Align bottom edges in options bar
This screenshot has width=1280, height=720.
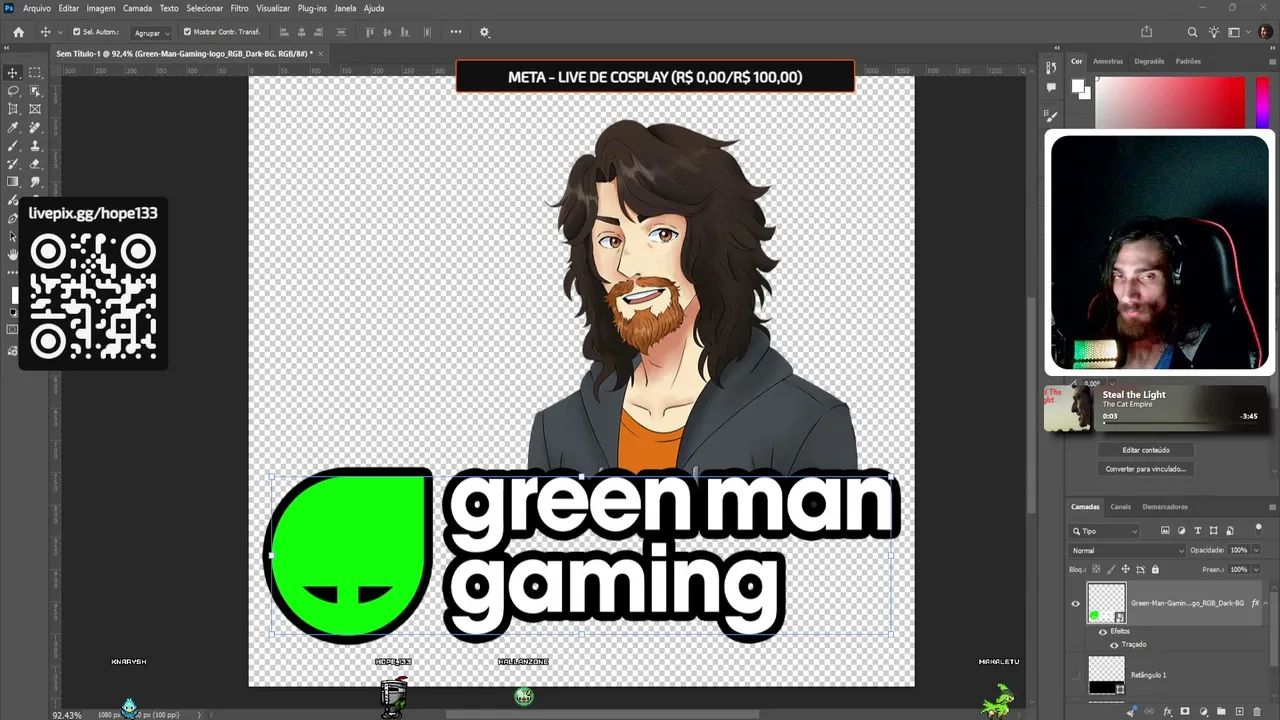click(406, 32)
